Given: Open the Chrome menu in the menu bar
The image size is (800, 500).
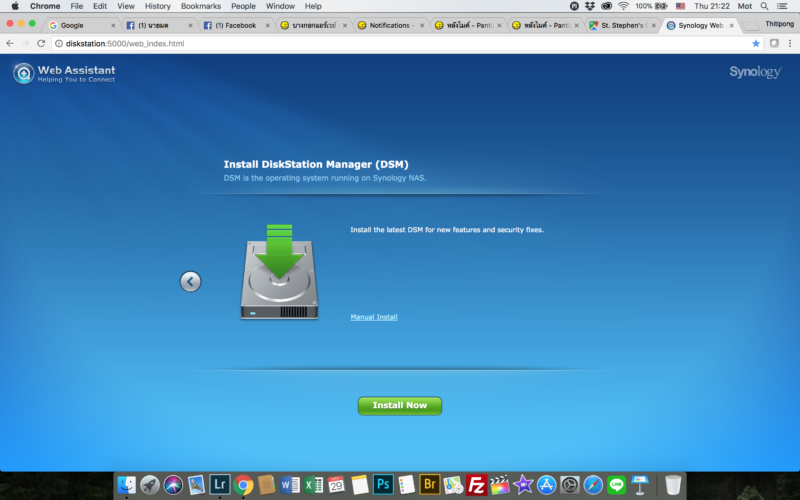Looking at the screenshot, I should pyautogui.click(x=45, y=6).
